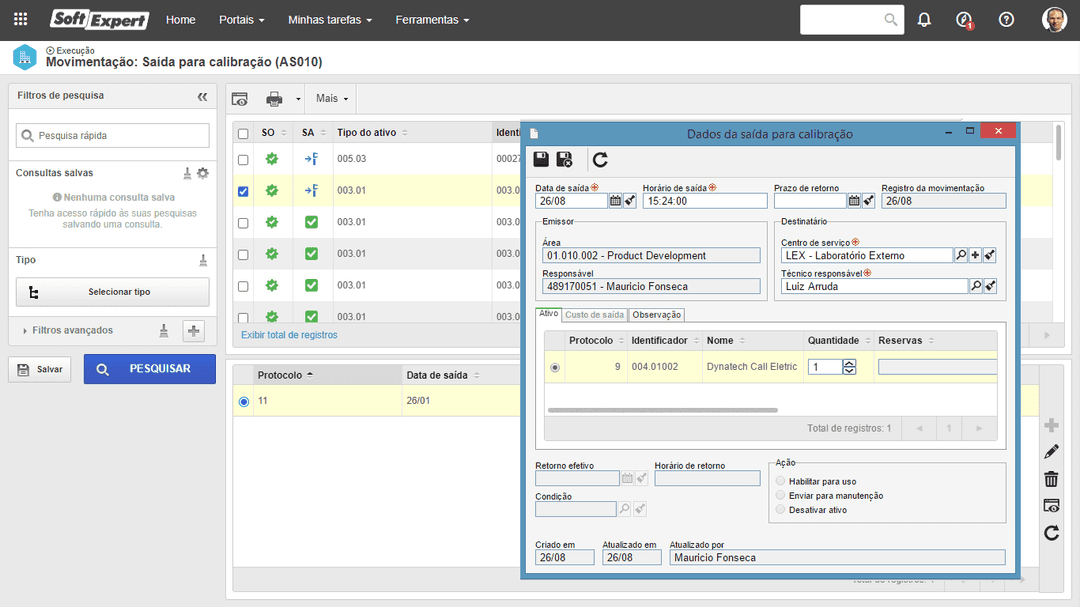Uncheck the selected second row checkbox

point(243,191)
